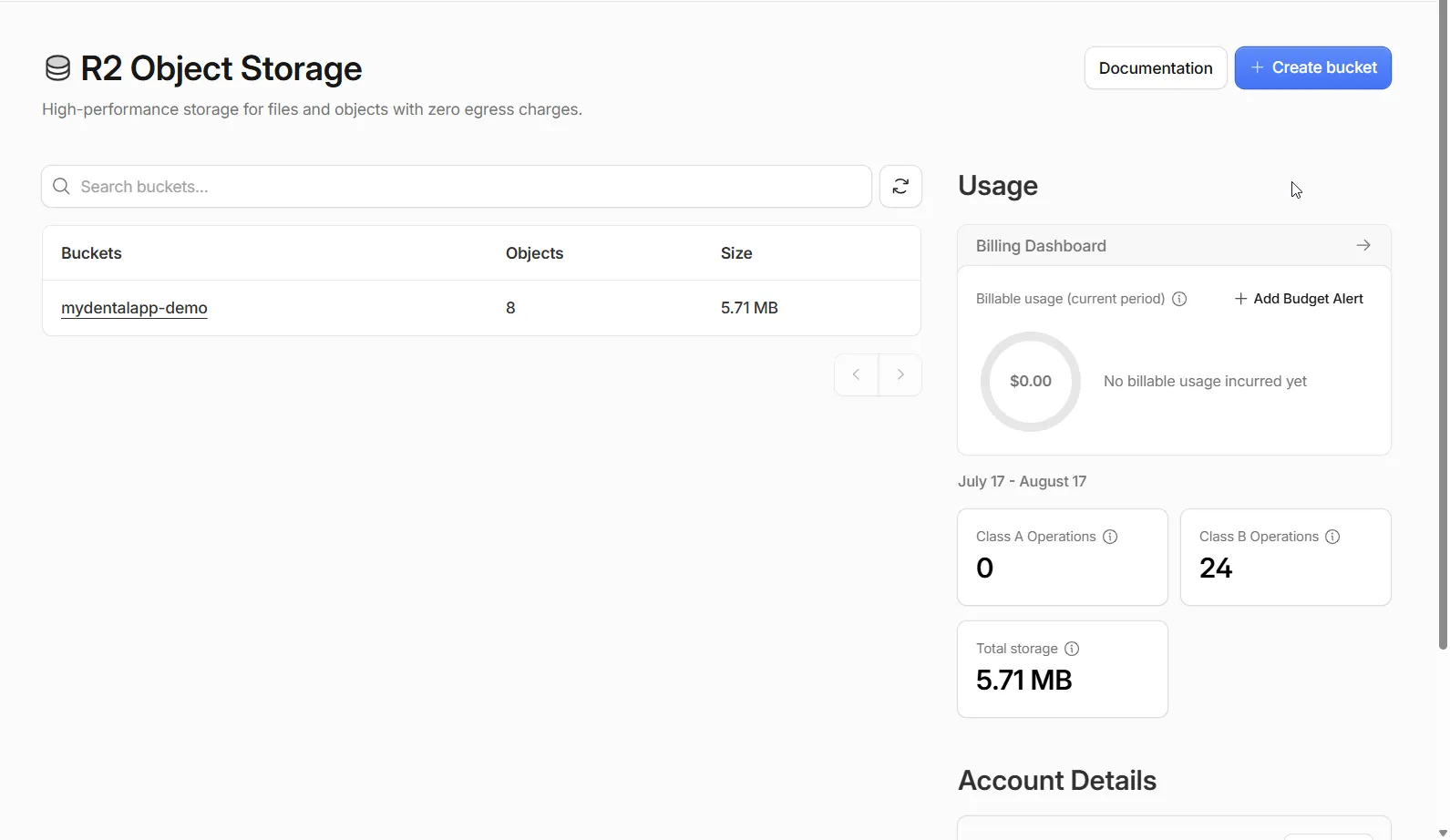The image size is (1450, 840).
Task: Show info for Class B Operations
Action: click(1332, 537)
